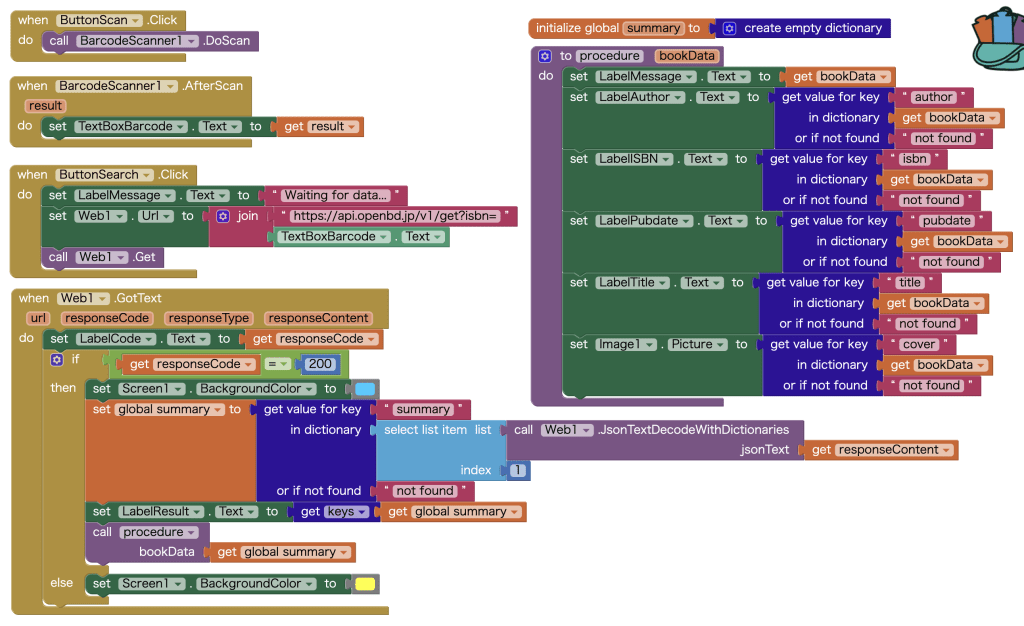This screenshot has width=1024, height=626.
Task: Open the gear mutator on the join block
Action: point(223,216)
